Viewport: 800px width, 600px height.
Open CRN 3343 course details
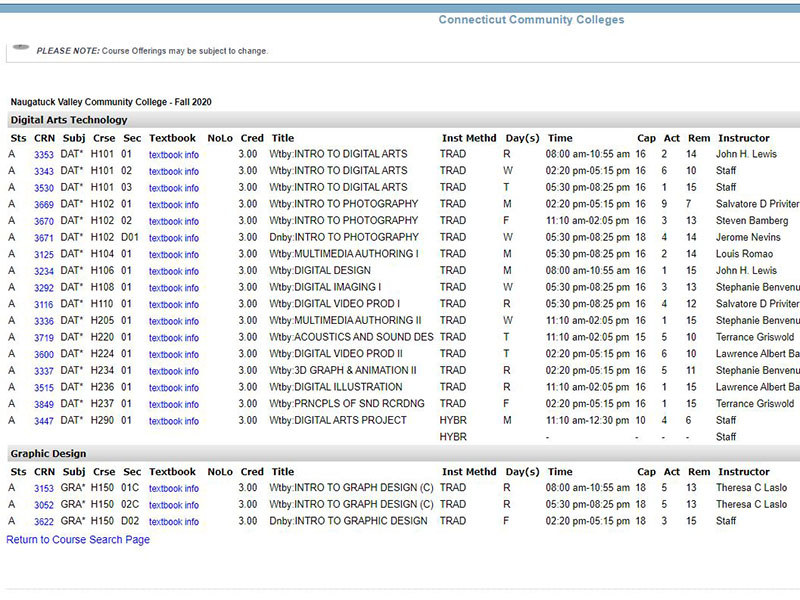pyautogui.click(x=44, y=171)
